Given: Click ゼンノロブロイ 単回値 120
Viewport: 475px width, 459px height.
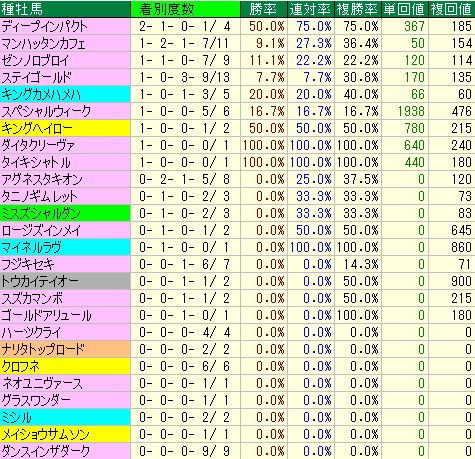Looking at the screenshot, I should click(x=414, y=60).
